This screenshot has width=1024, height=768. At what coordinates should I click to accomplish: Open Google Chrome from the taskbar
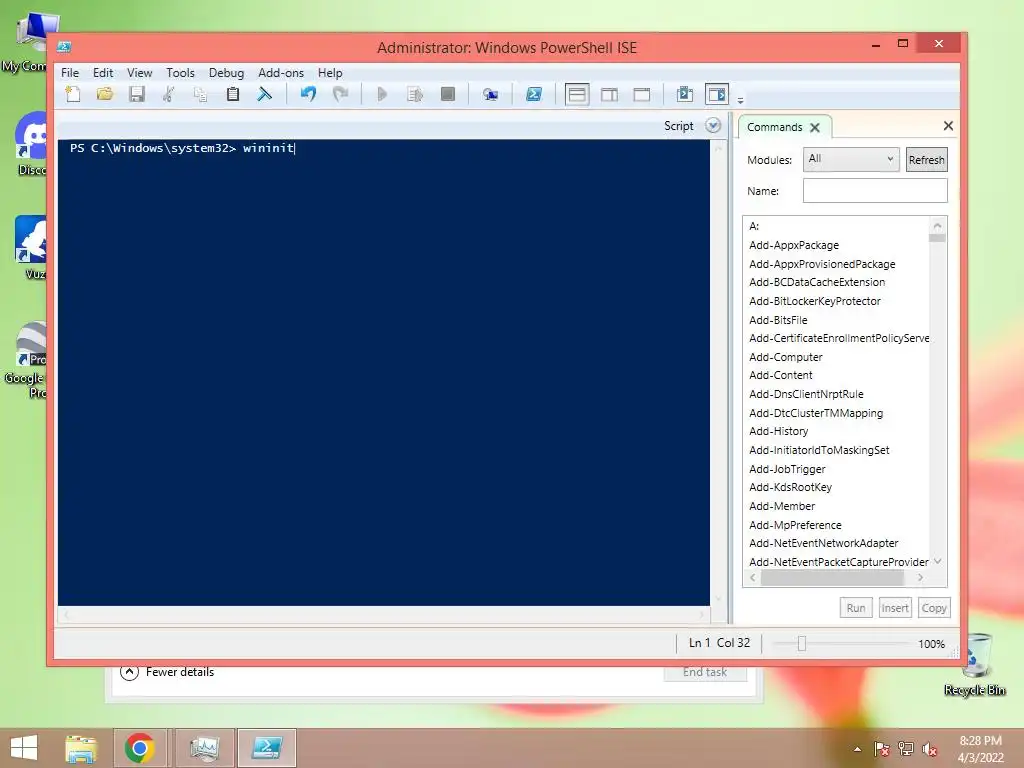140,748
